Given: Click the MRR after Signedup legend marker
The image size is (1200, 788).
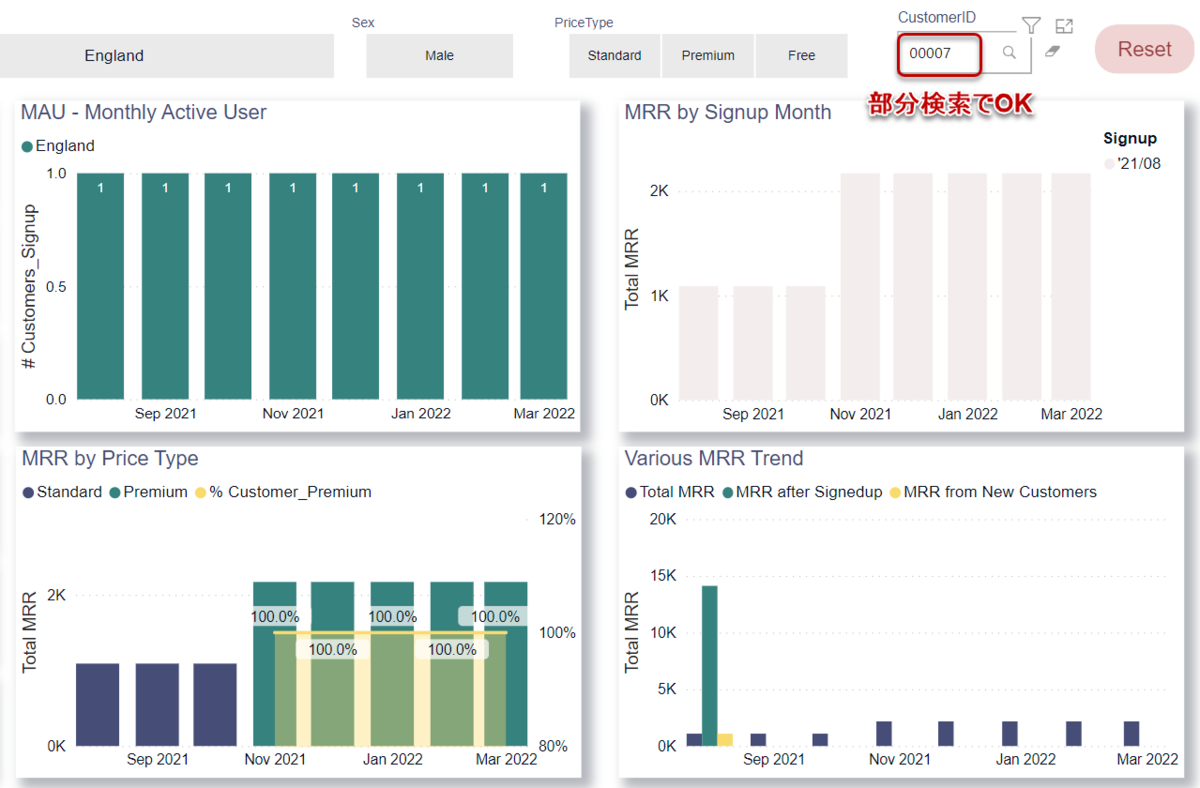Looking at the screenshot, I should [728, 492].
